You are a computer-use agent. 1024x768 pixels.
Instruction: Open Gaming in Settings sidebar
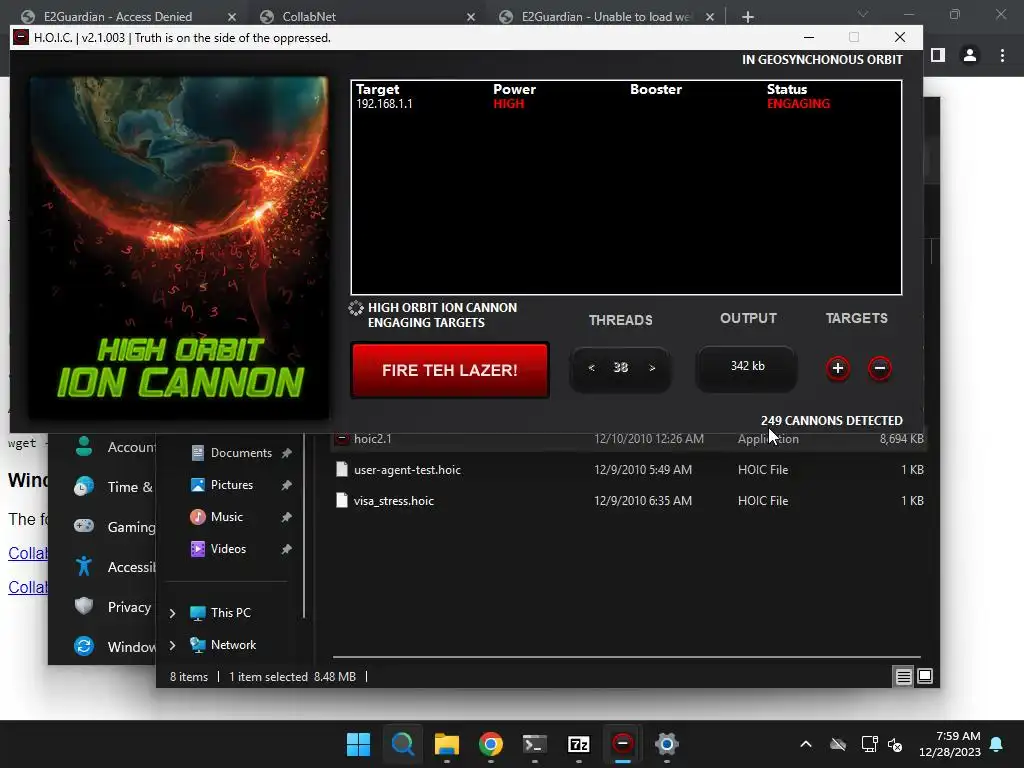pyautogui.click(x=114, y=526)
